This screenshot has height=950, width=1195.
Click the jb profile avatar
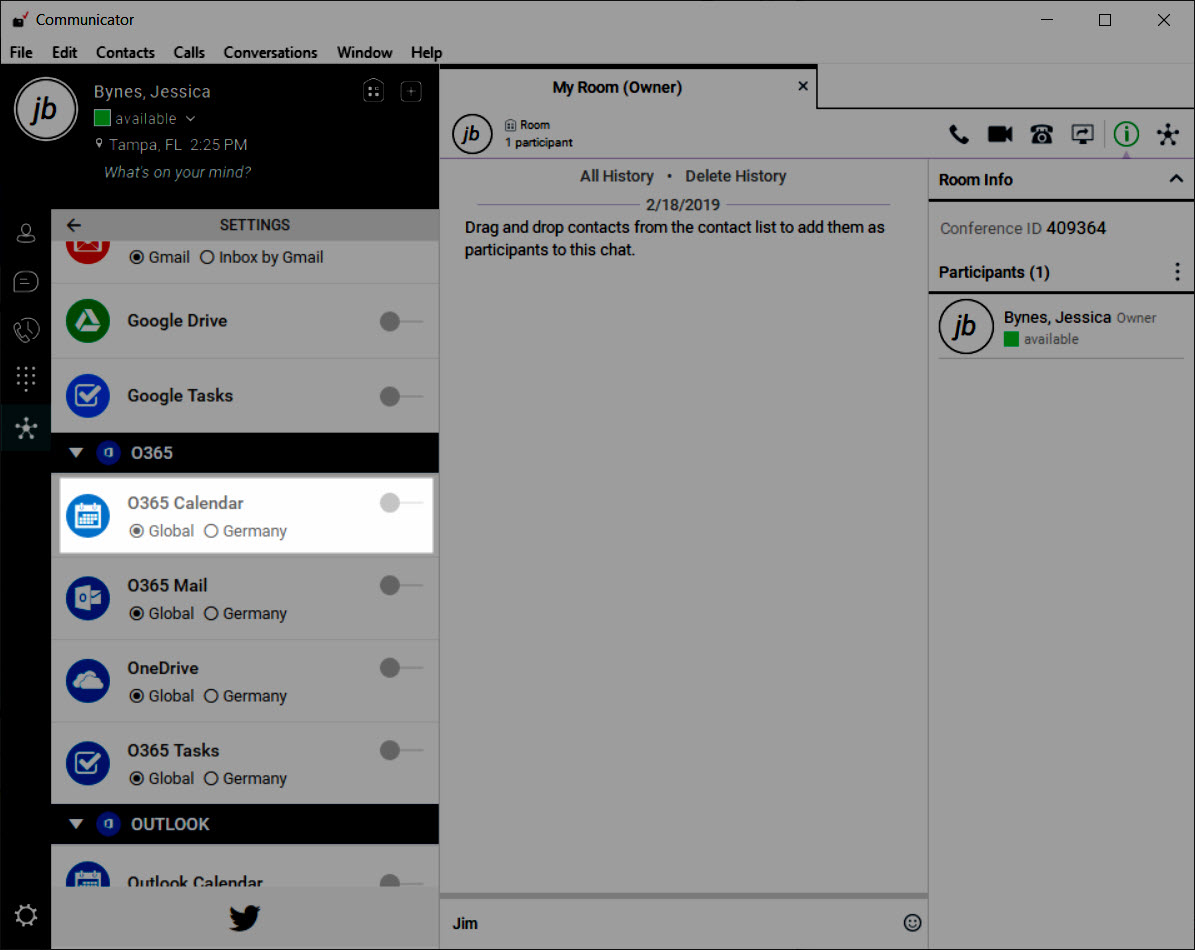[46, 109]
